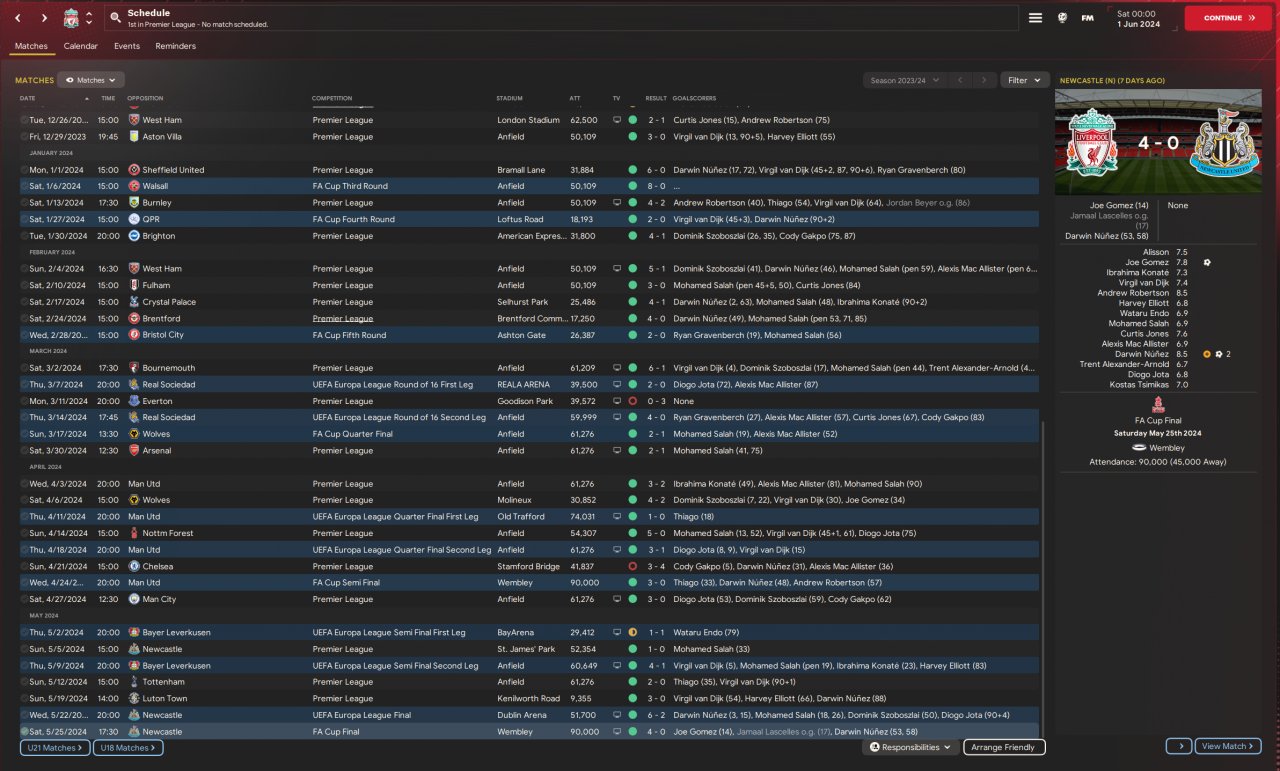Click the Crystal Palace club badge

(x=134, y=302)
